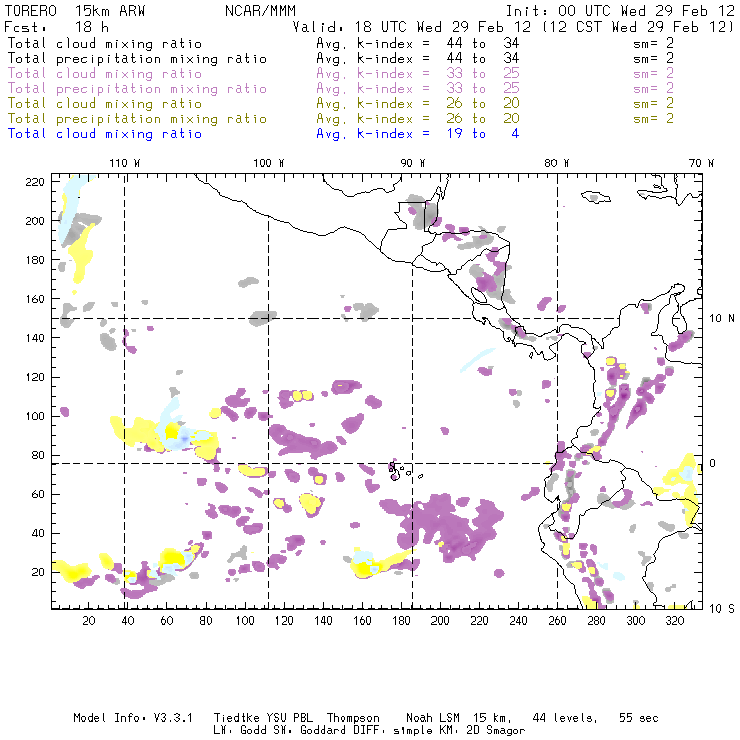This screenshot has height=740, width=740.
Task: Click the 'TORERO 15km ARW' title text
Action: pyautogui.click(x=75, y=11)
